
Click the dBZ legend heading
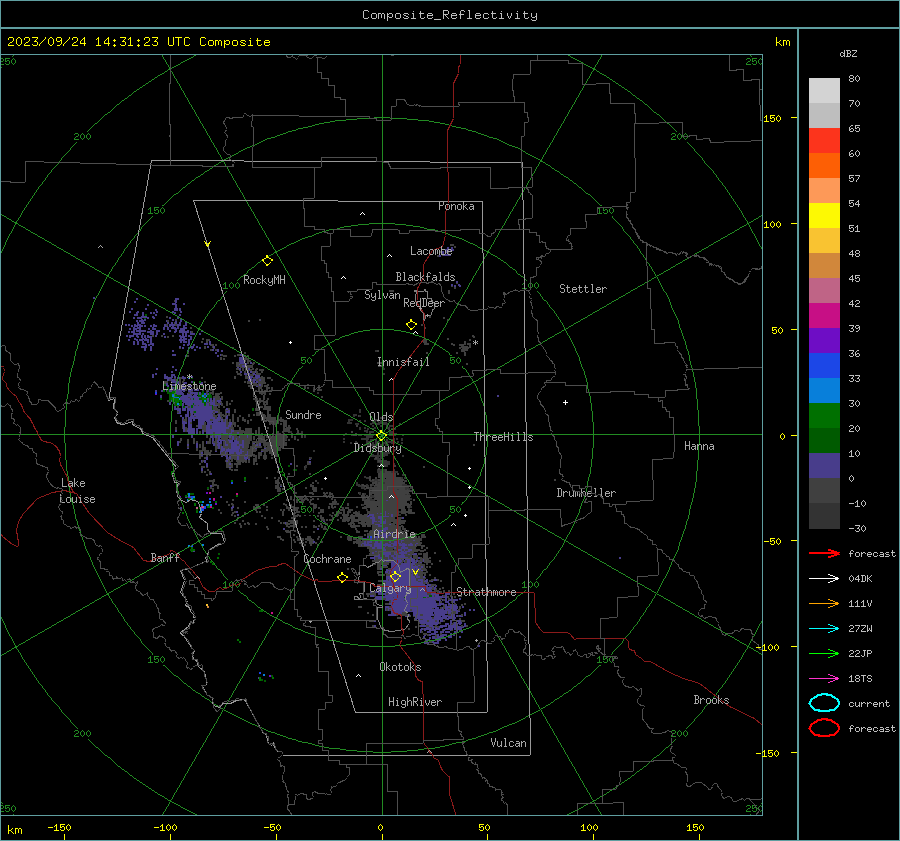[848, 53]
